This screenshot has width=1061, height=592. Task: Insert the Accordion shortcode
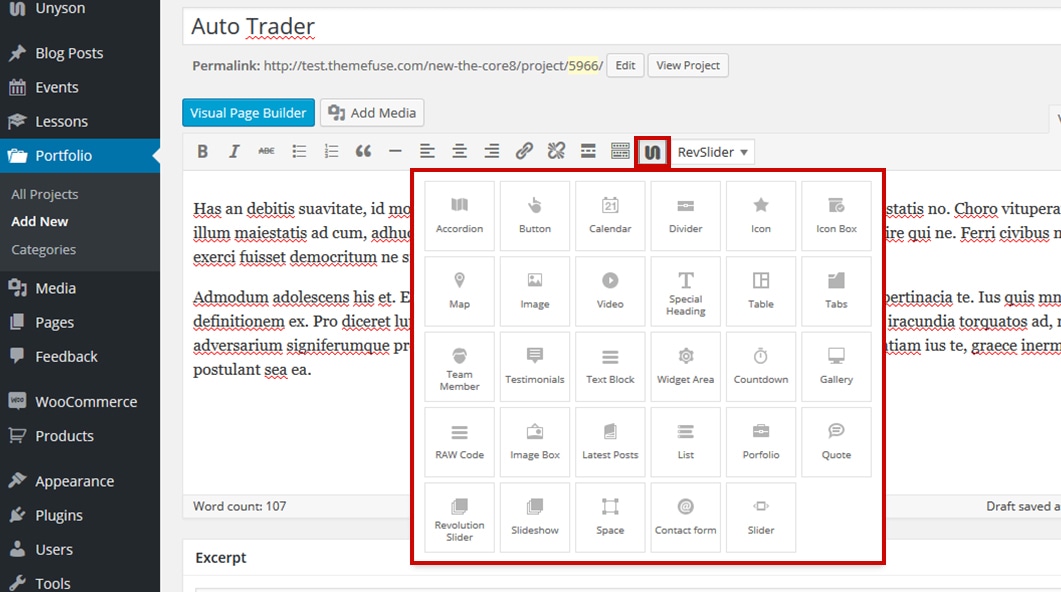[x=459, y=216]
